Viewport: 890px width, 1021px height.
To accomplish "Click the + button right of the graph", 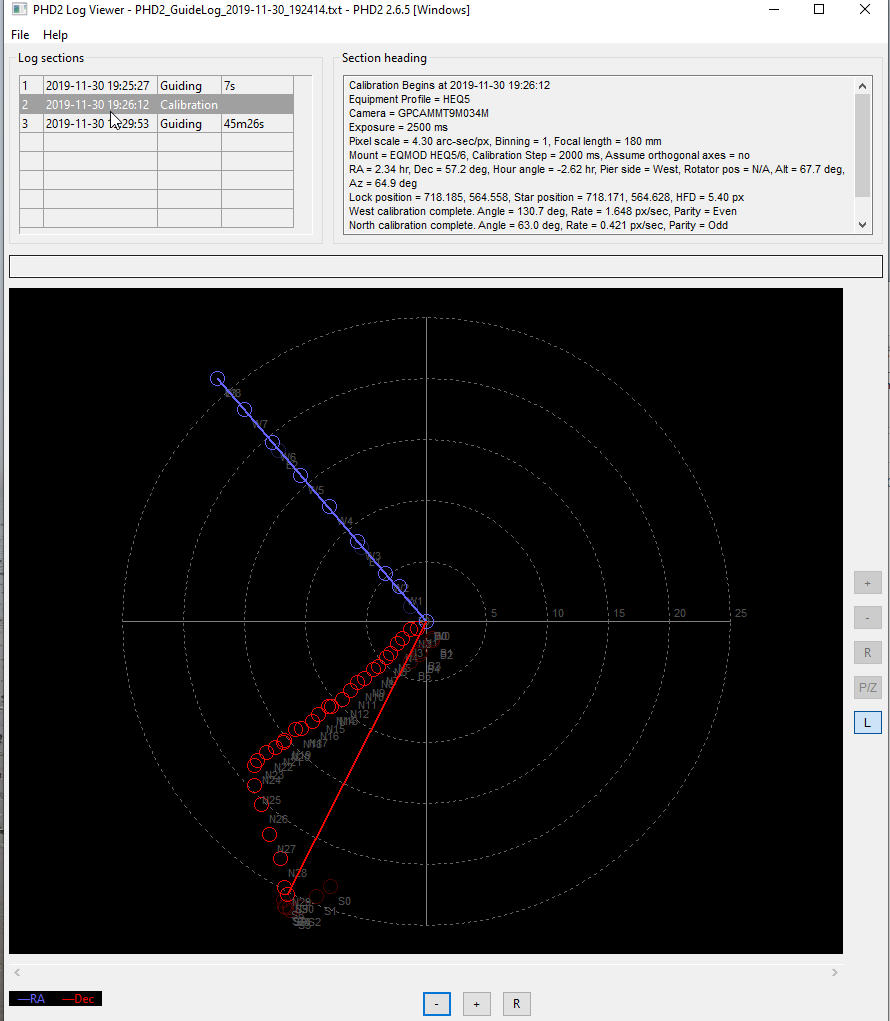I will (x=867, y=583).
